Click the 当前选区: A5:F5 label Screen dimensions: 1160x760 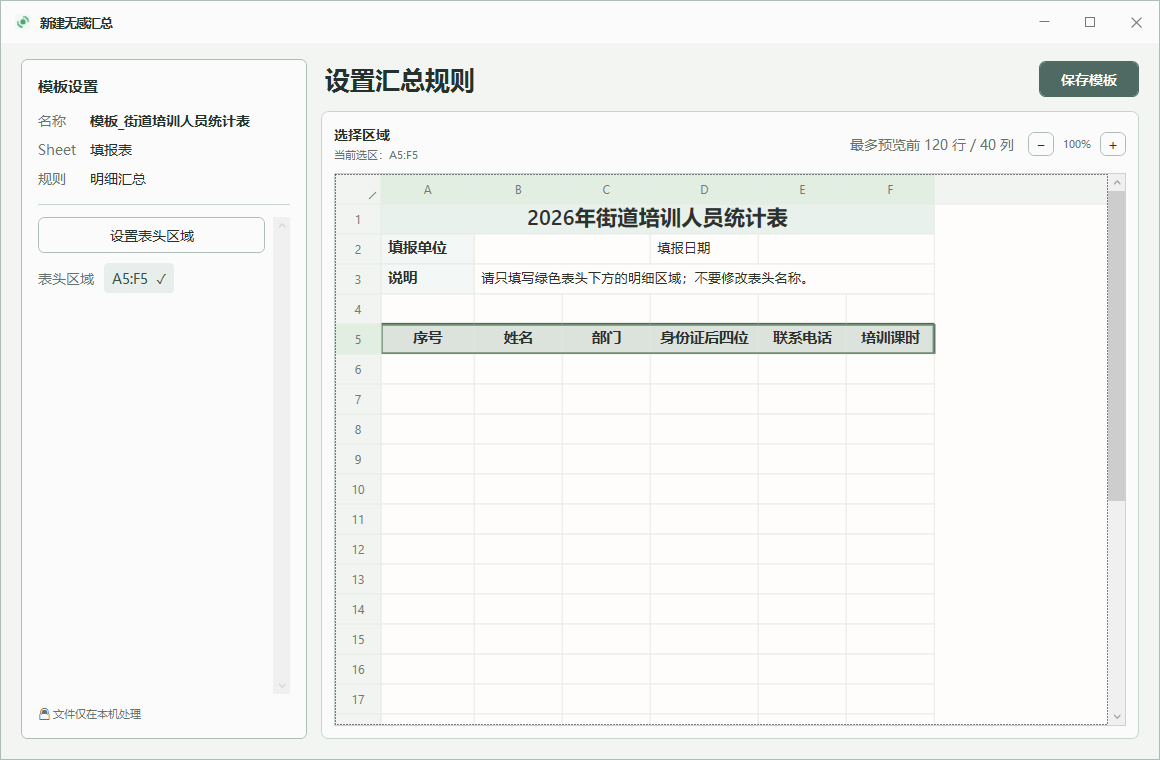(x=376, y=155)
